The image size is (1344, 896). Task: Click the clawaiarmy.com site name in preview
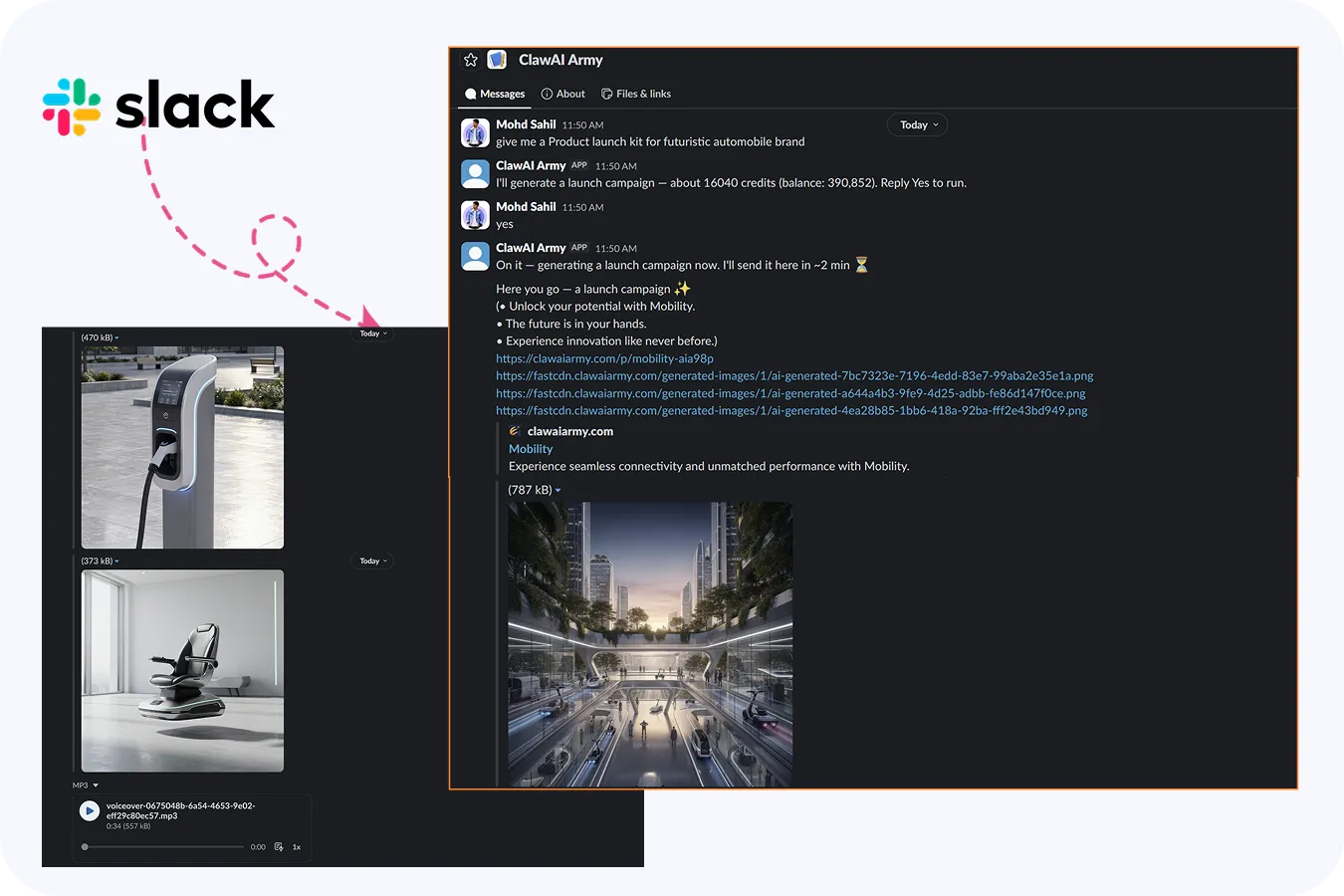[570, 431]
